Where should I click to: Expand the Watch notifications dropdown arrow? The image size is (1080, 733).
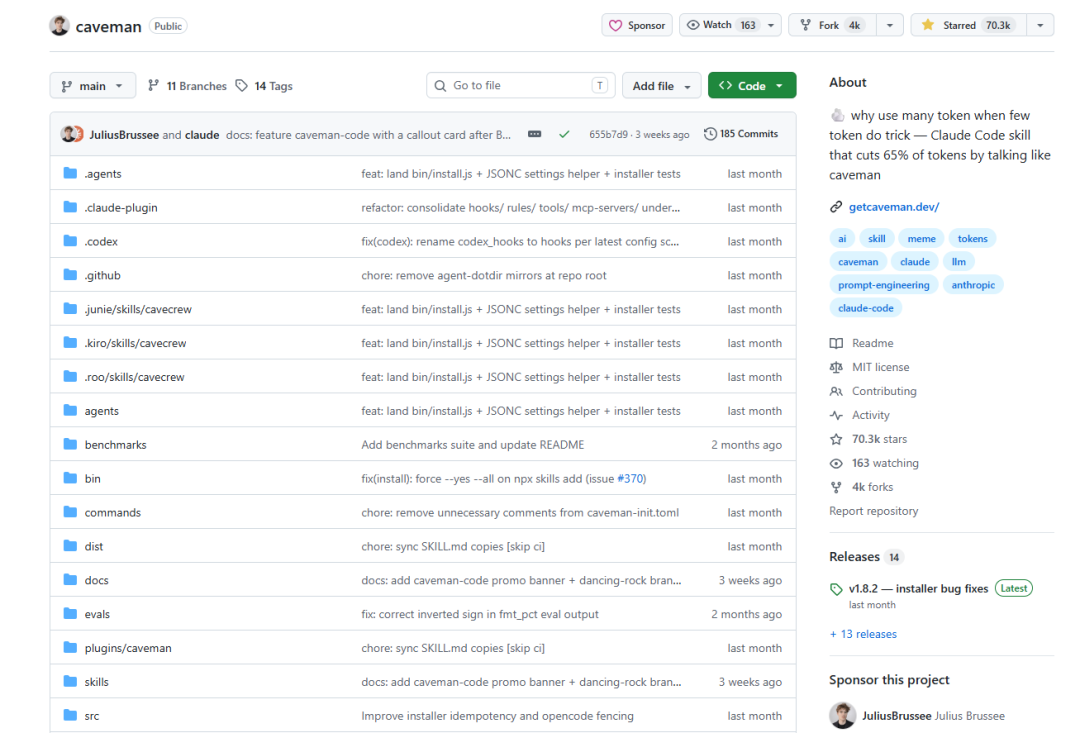point(771,25)
